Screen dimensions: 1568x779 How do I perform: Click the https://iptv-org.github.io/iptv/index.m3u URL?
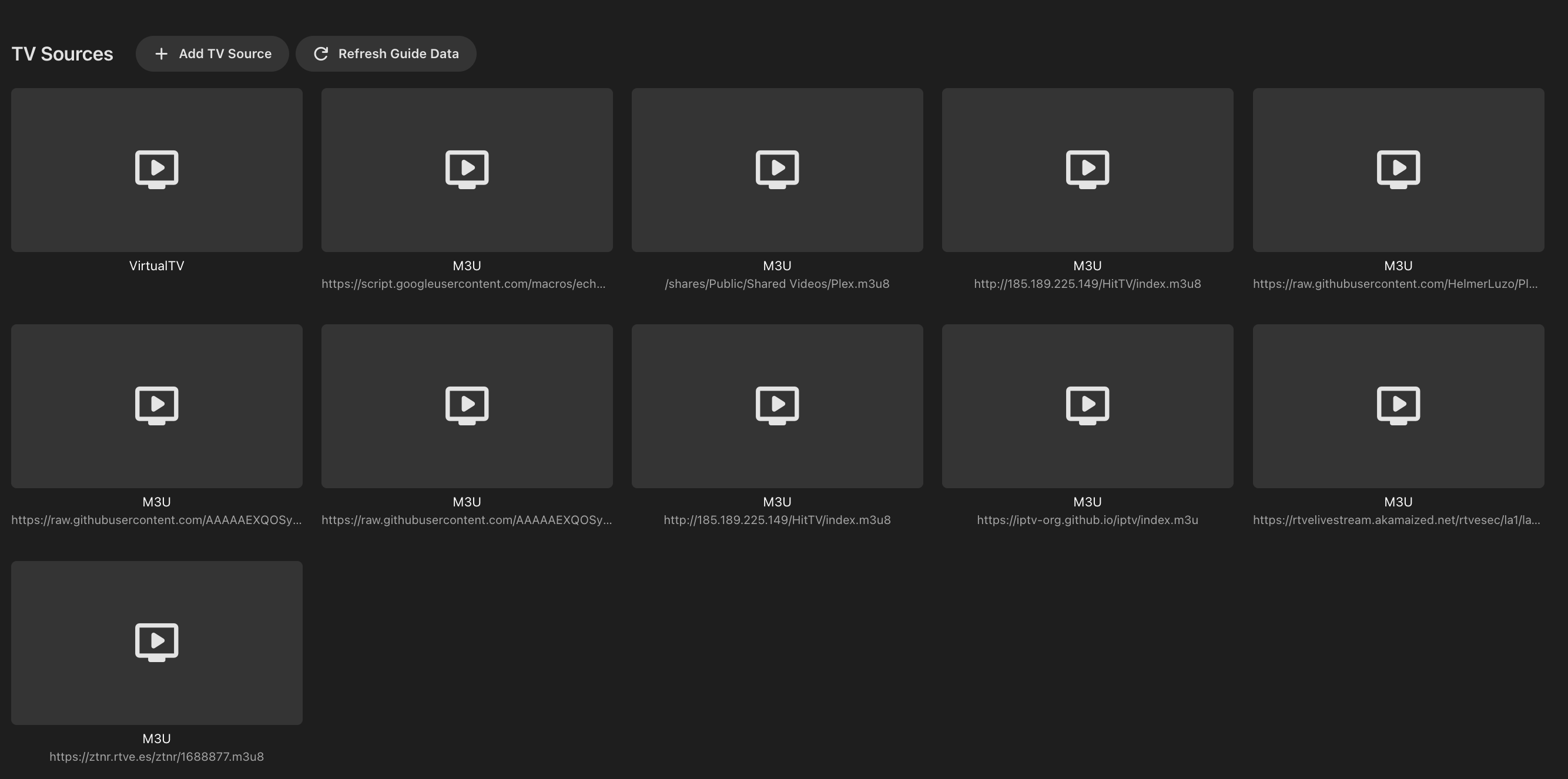[1087, 521]
